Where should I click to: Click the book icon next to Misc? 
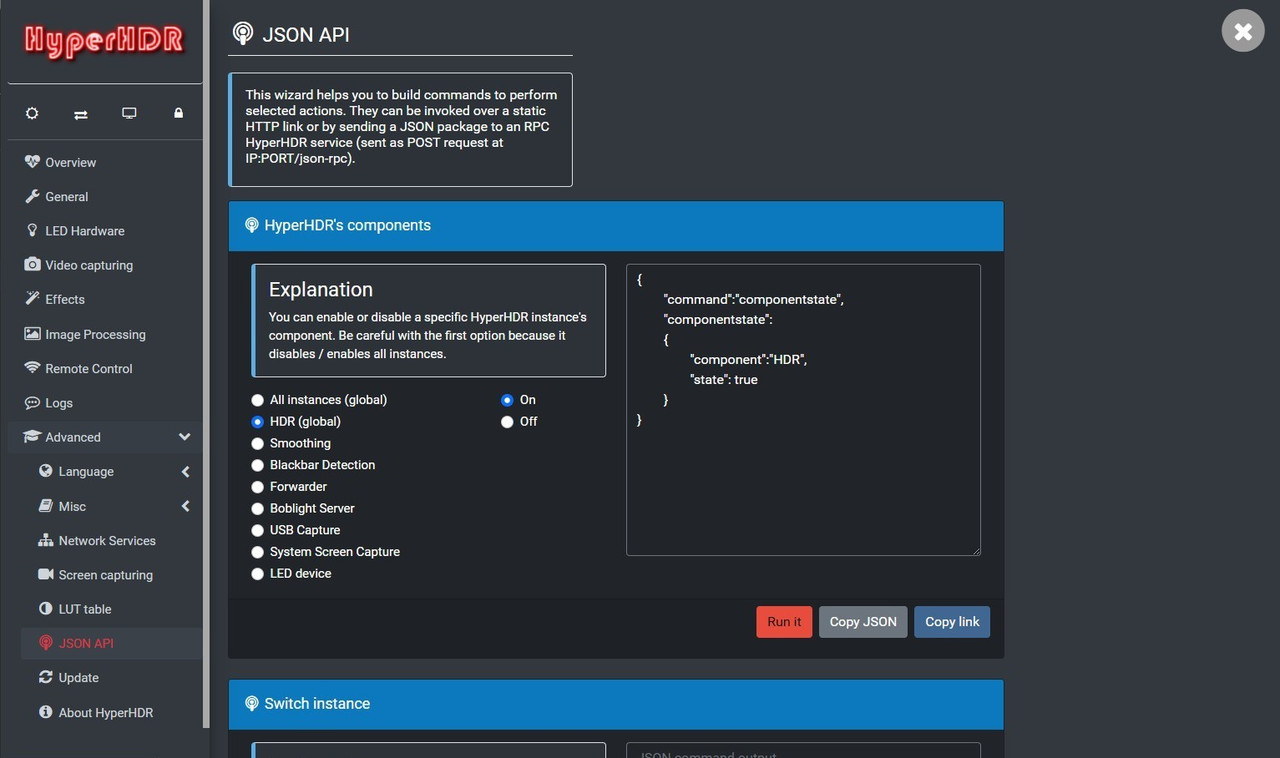coord(45,506)
